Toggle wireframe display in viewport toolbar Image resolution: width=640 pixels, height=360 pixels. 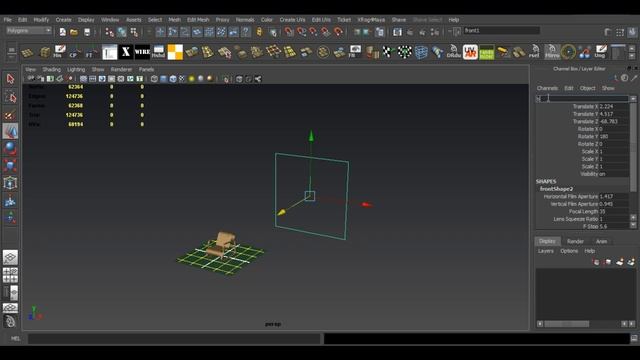(154, 79)
